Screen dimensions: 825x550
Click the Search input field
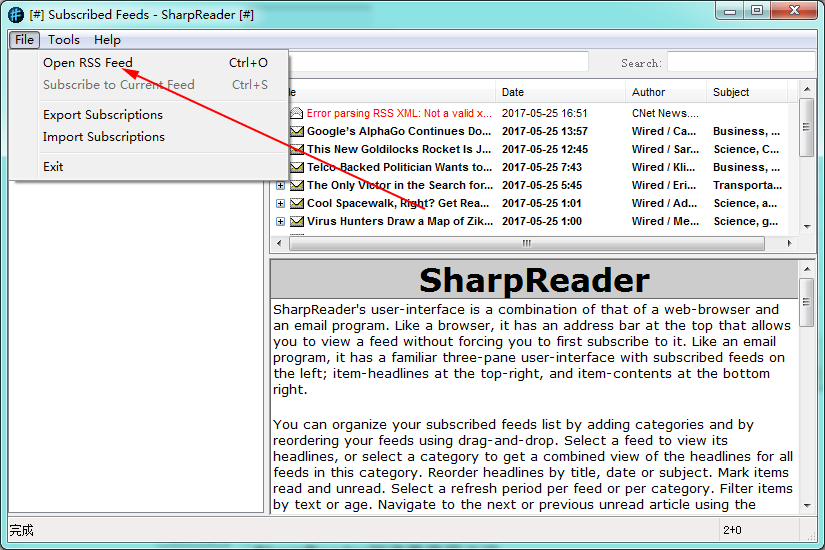(x=741, y=62)
